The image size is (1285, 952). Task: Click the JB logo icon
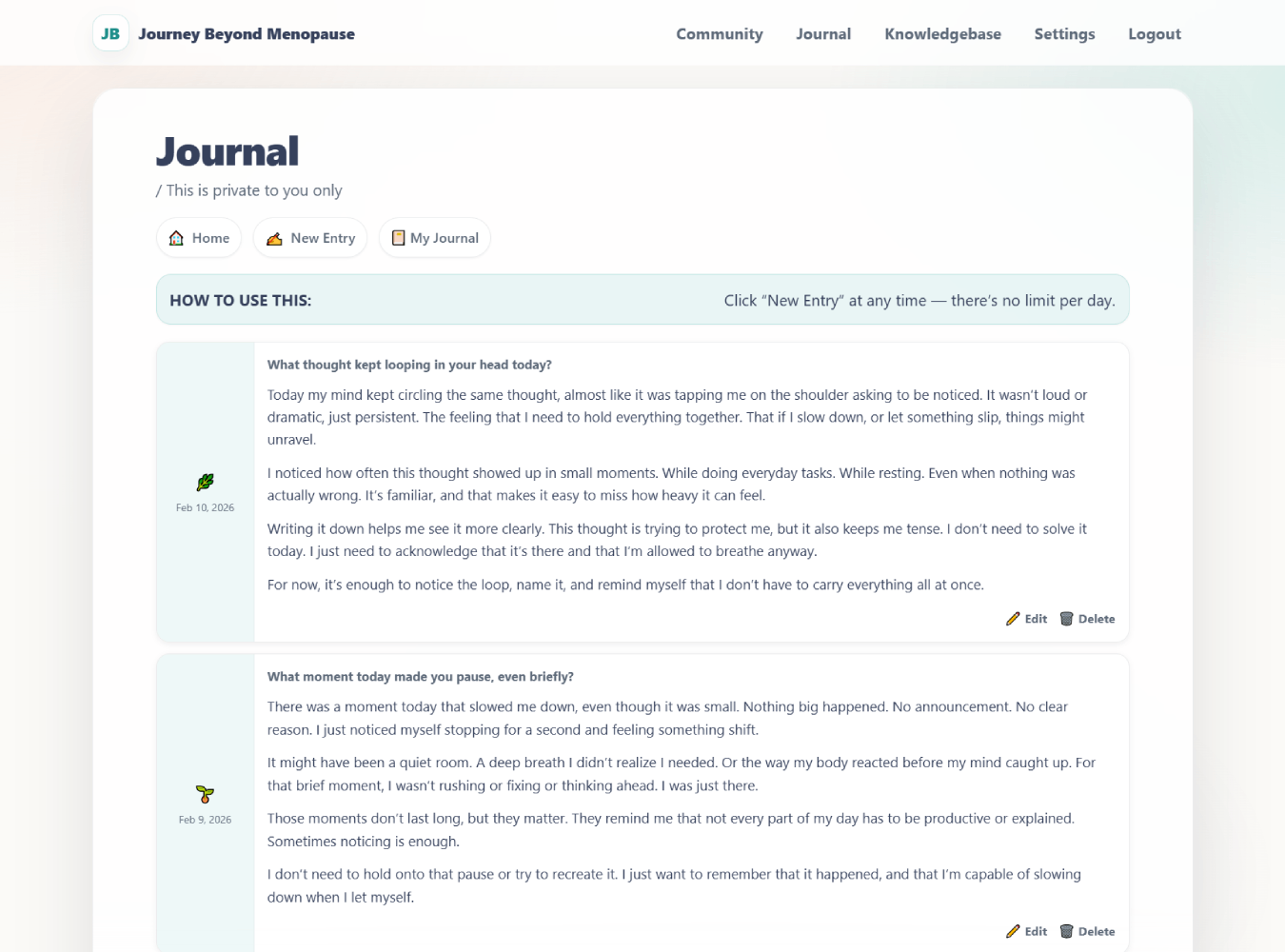(110, 32)
